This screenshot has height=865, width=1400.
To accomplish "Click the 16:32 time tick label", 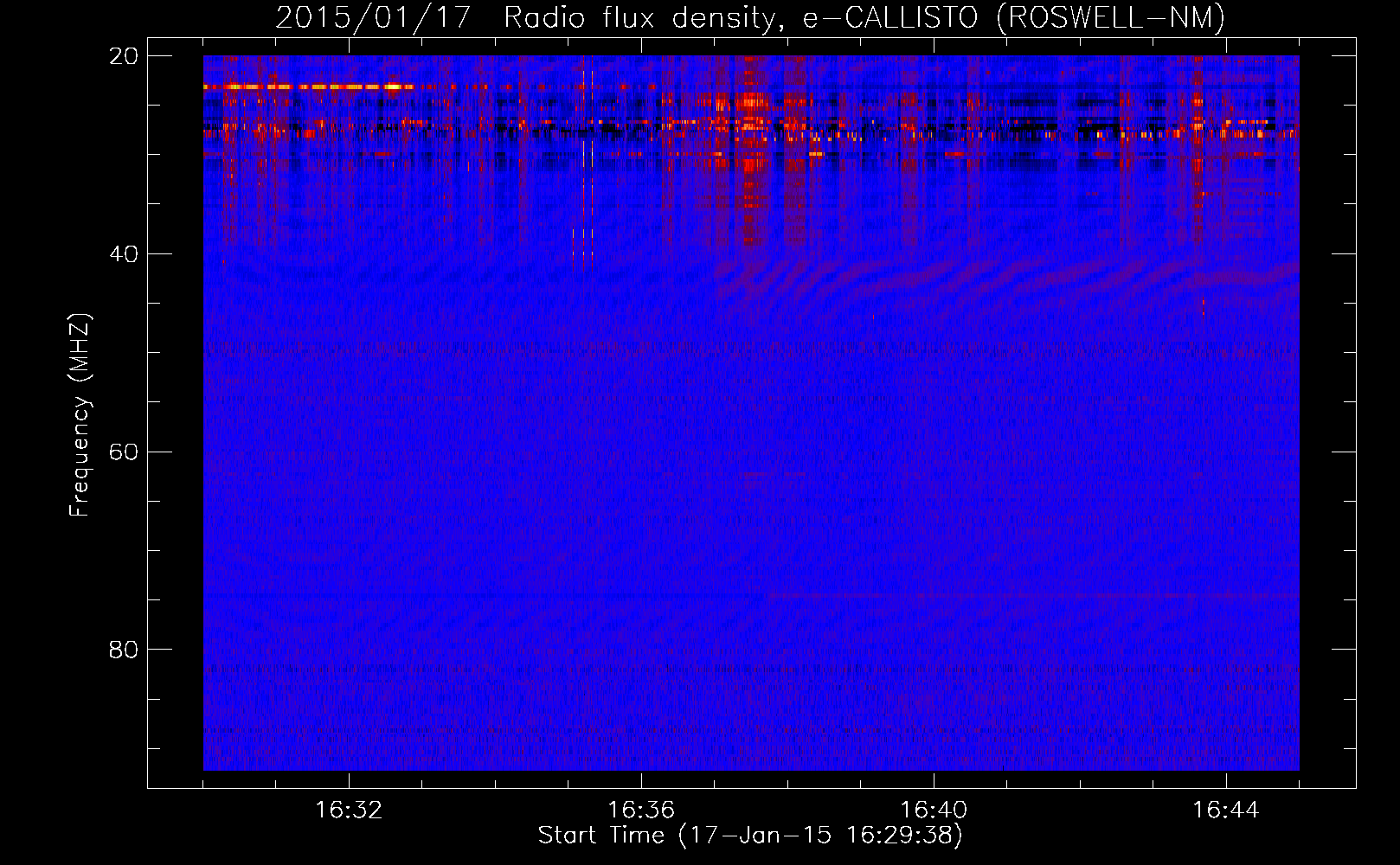I will pos(349,811).
